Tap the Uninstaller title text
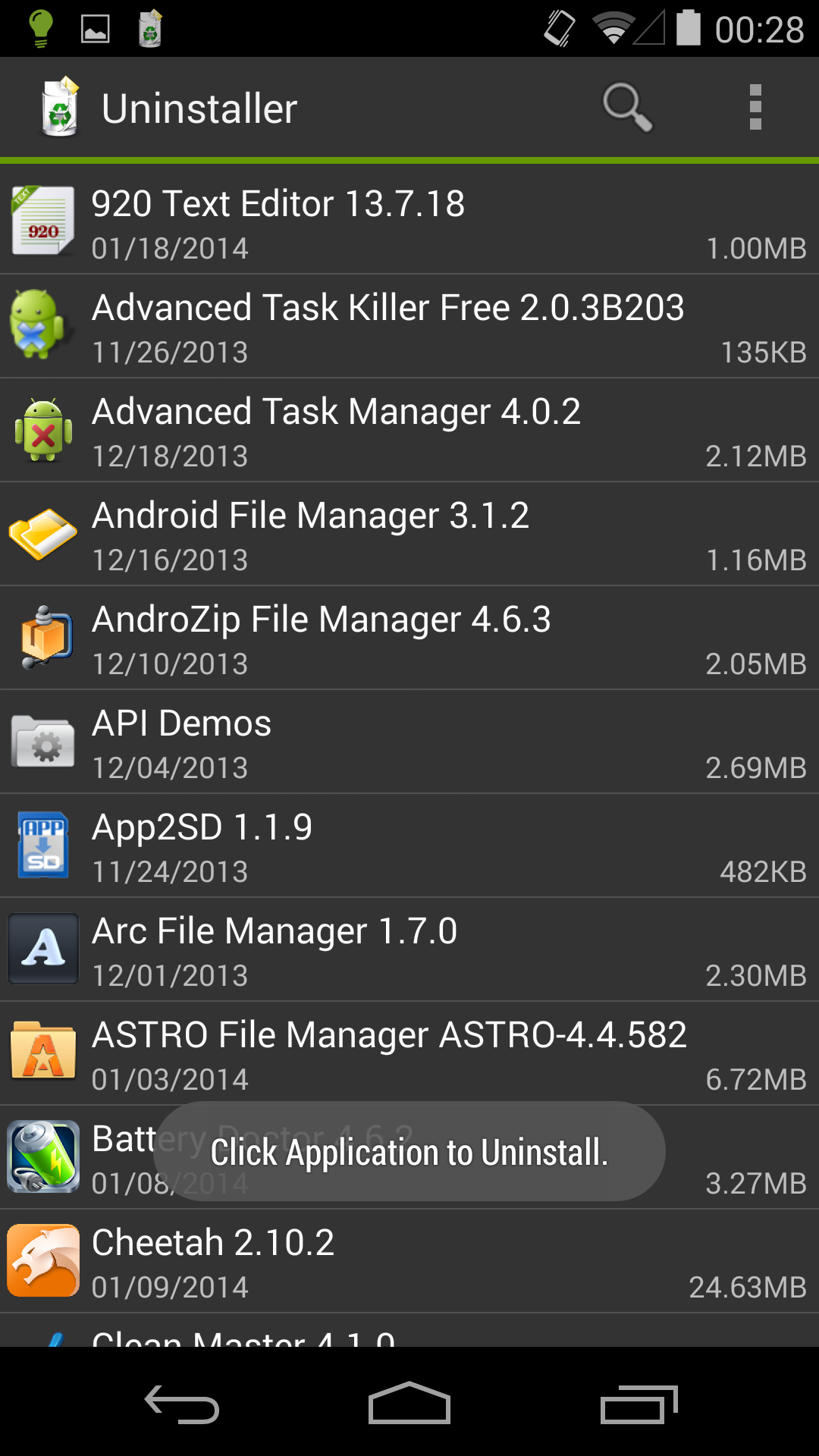 (x=199, y=108)
